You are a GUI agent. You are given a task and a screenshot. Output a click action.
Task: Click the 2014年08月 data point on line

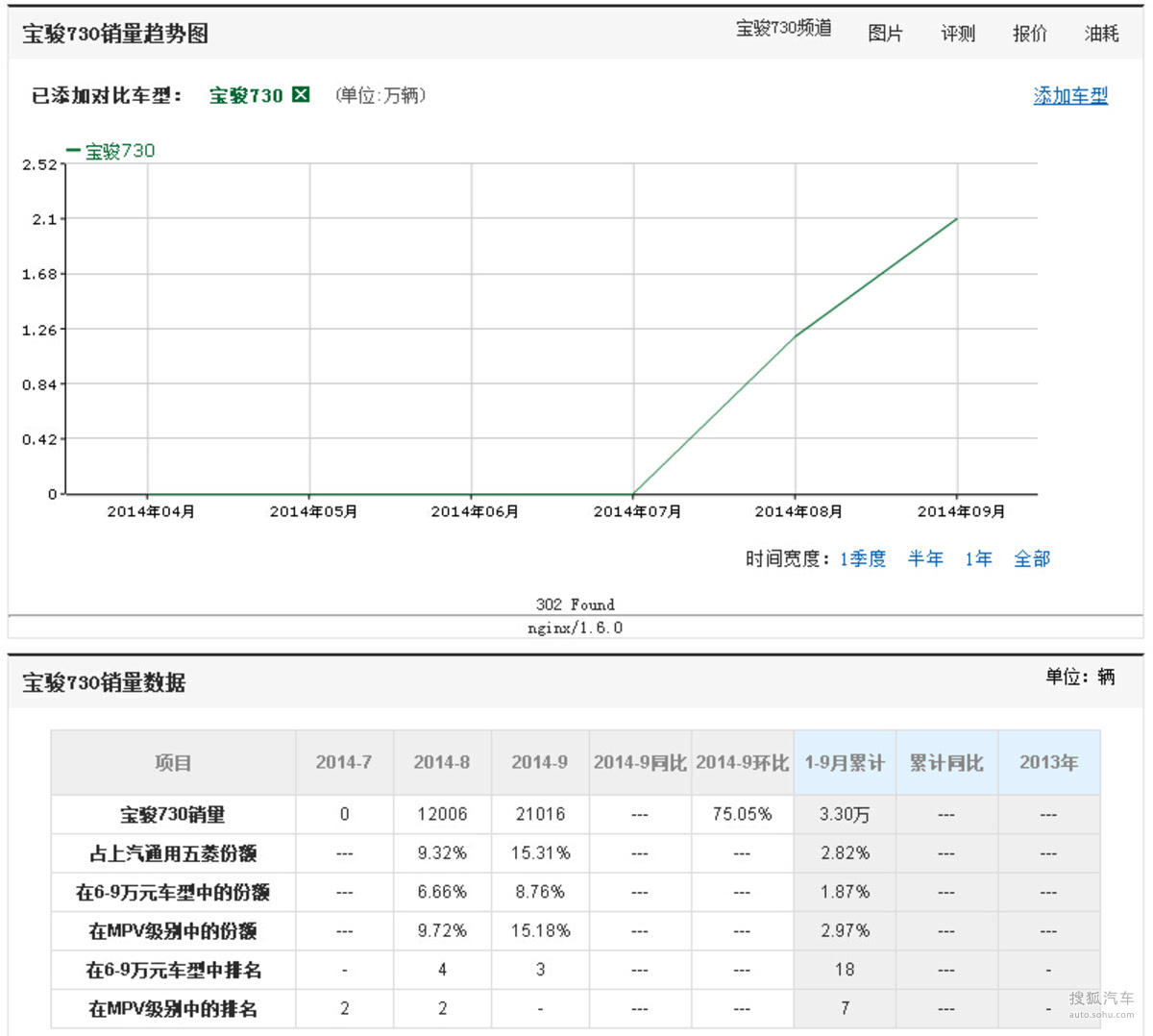pos(796,336)
